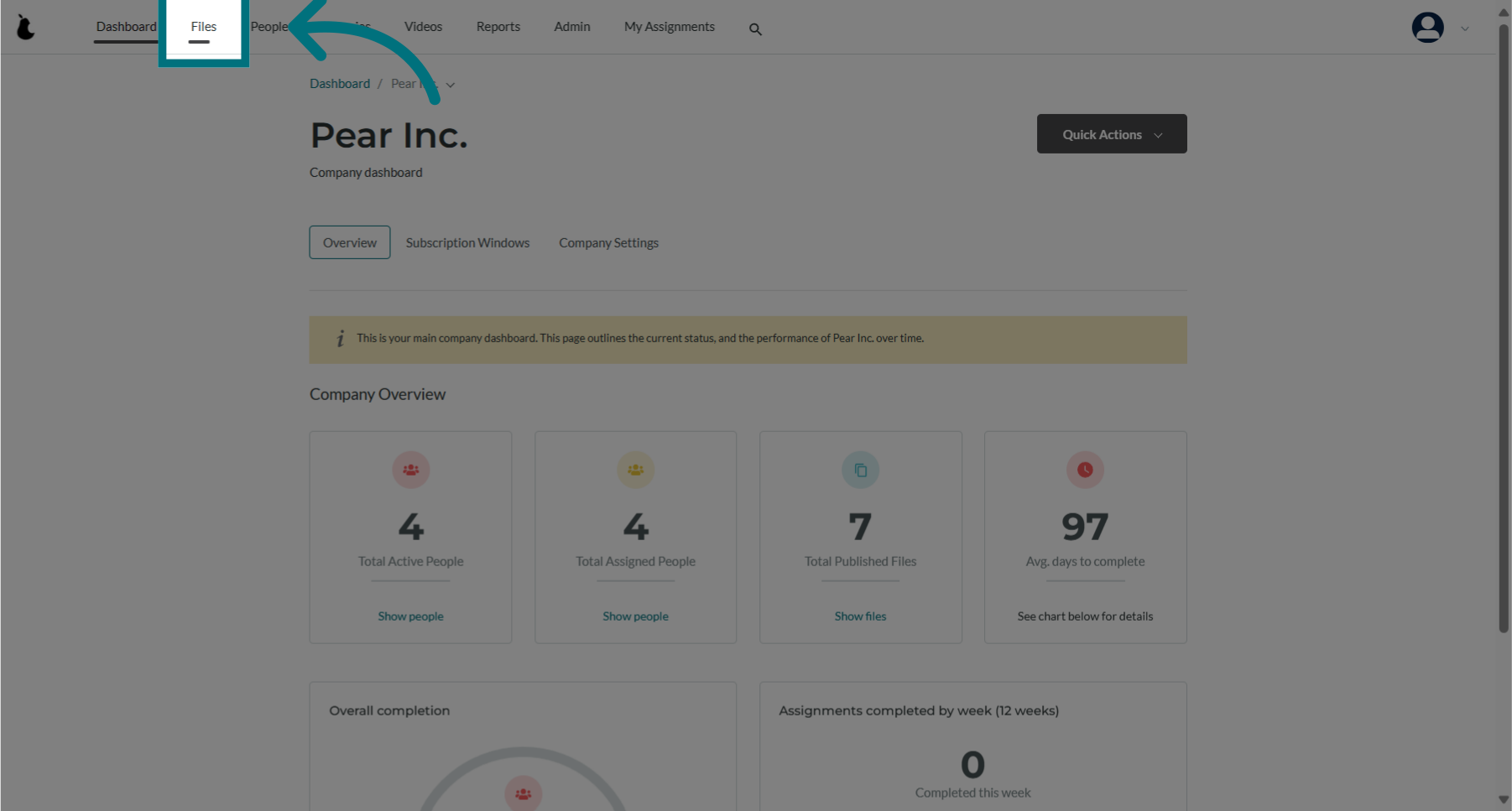This screenshot has width=1512, height=811.
Task: Expand the account menu chevron
Action: pyautogui.click(x=1465, y=29)
